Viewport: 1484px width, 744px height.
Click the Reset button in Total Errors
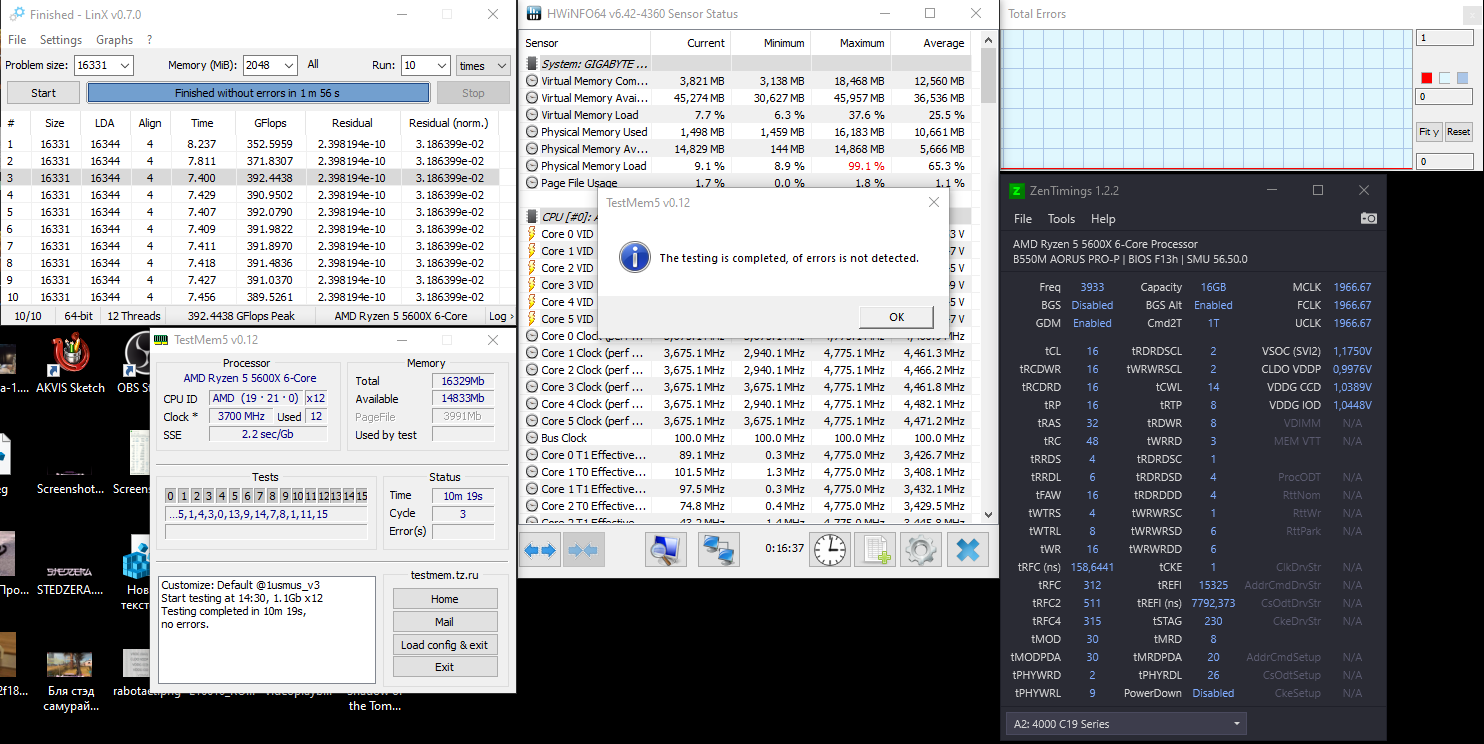coord(1458,132)
